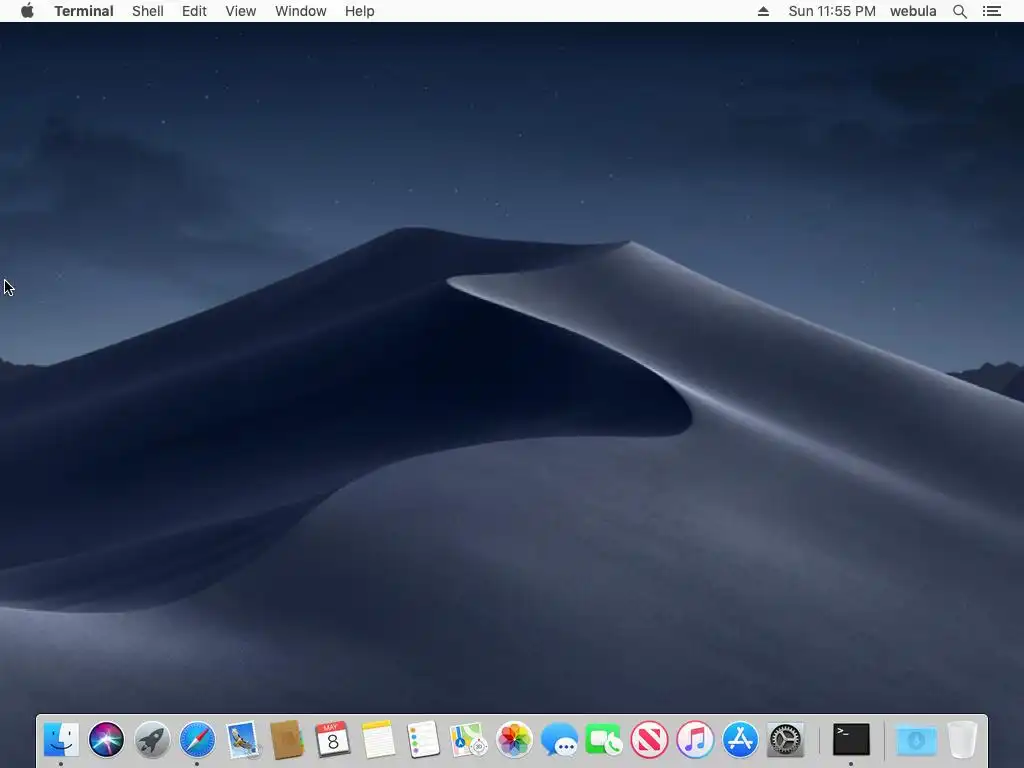Open iTunes music note icon

point(695,740)
